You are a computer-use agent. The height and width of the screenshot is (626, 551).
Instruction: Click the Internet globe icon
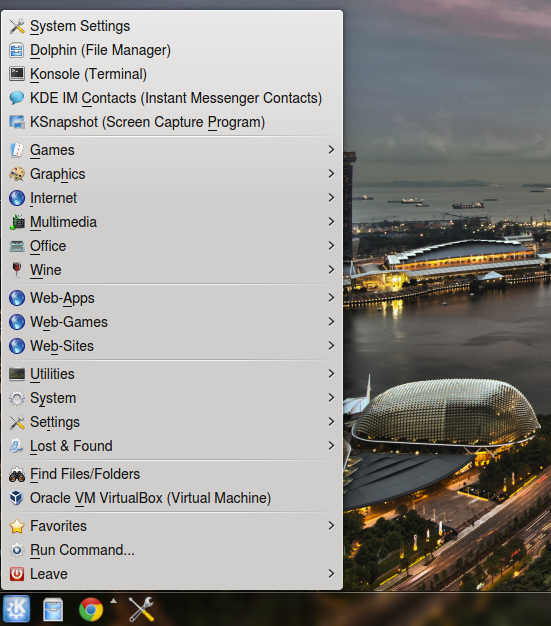pos(17,198)
